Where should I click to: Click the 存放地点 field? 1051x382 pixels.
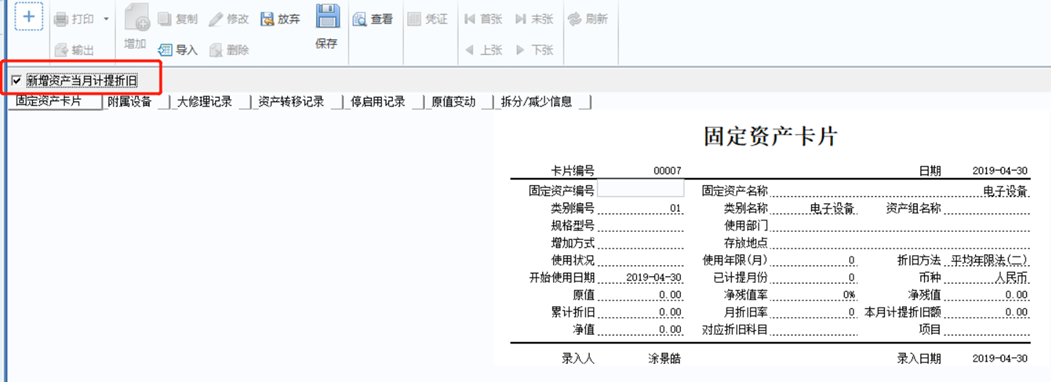point(900,243)
